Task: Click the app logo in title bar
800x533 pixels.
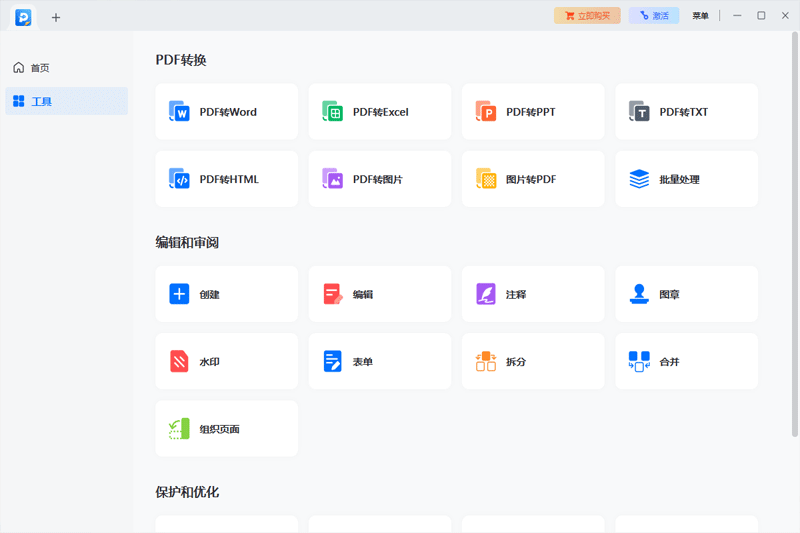Action: pos(23,17)
